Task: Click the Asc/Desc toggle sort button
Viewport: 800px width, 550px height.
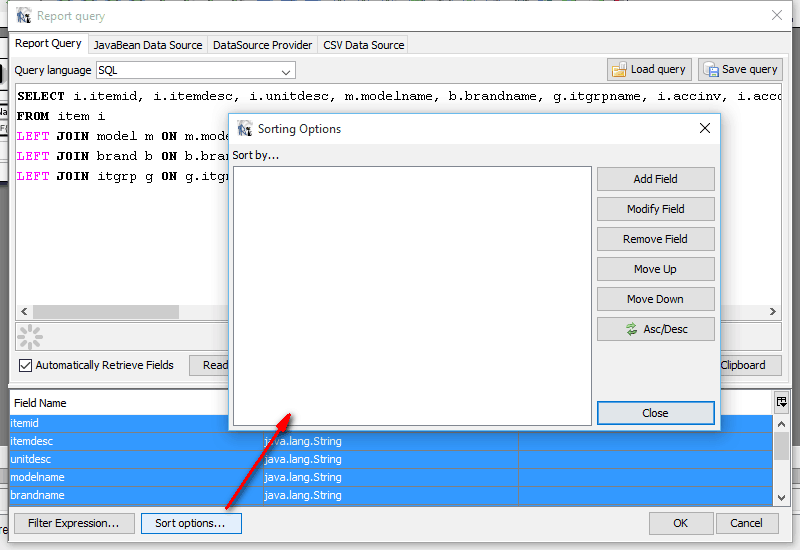Action: 655,329
